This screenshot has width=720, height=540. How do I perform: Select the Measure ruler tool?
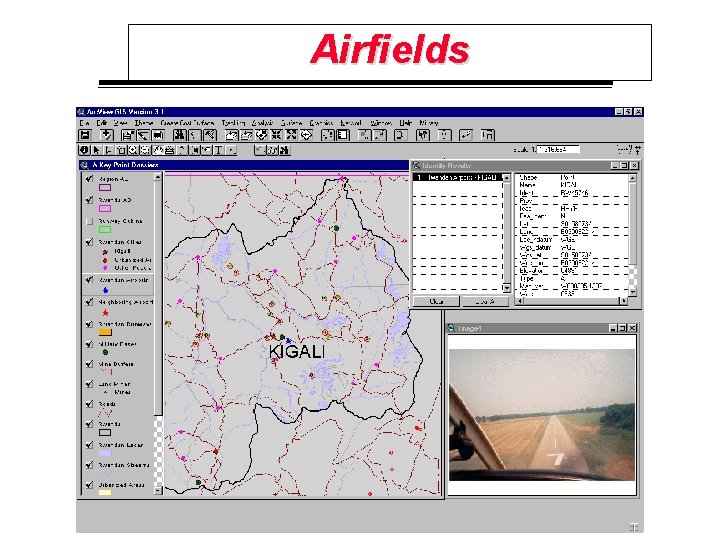(170, 150)
